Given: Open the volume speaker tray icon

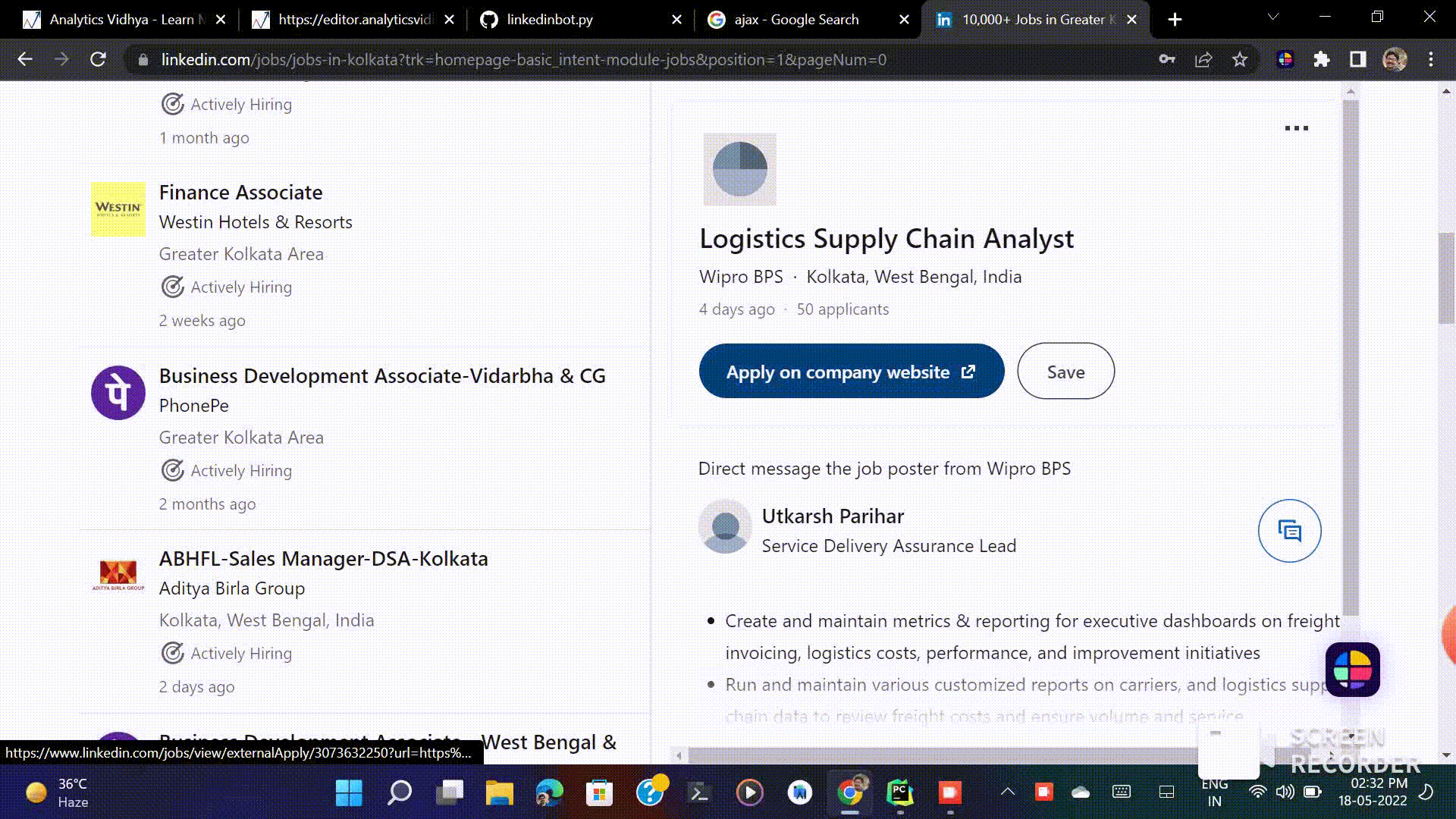Looking at the screenshot, I should point(1285,792).
